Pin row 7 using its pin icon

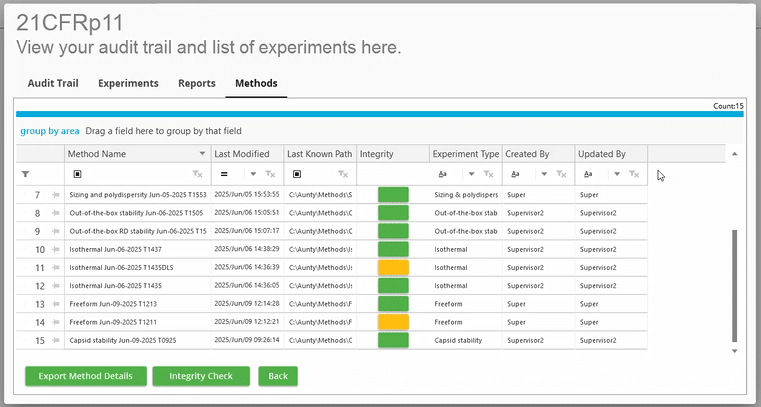[x=56, y=195]
